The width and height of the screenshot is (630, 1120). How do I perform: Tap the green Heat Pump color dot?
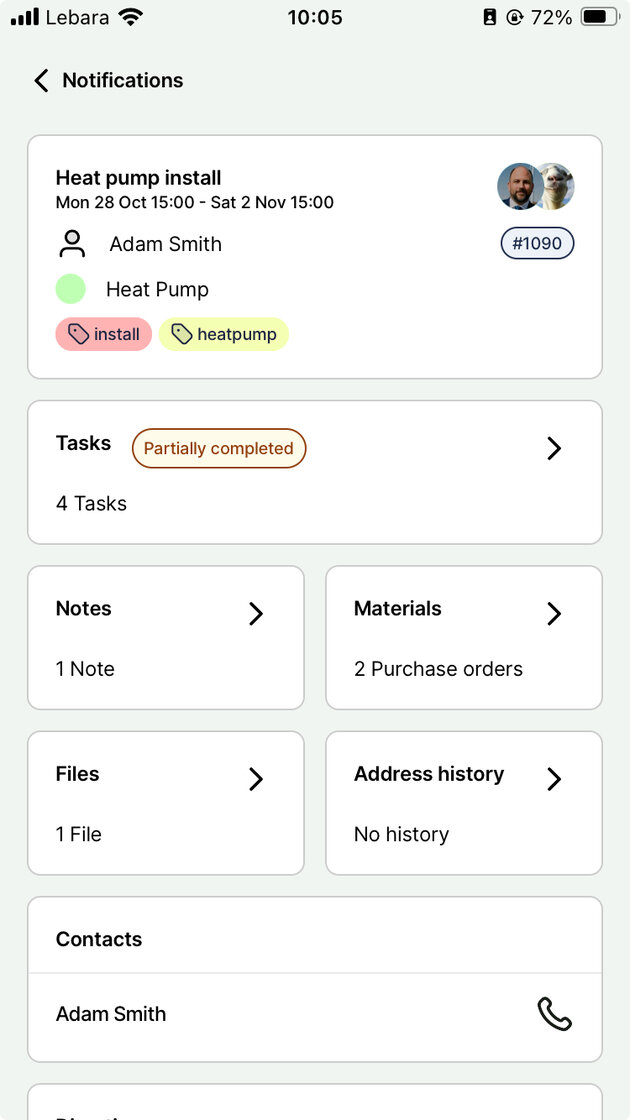point(70,290)
